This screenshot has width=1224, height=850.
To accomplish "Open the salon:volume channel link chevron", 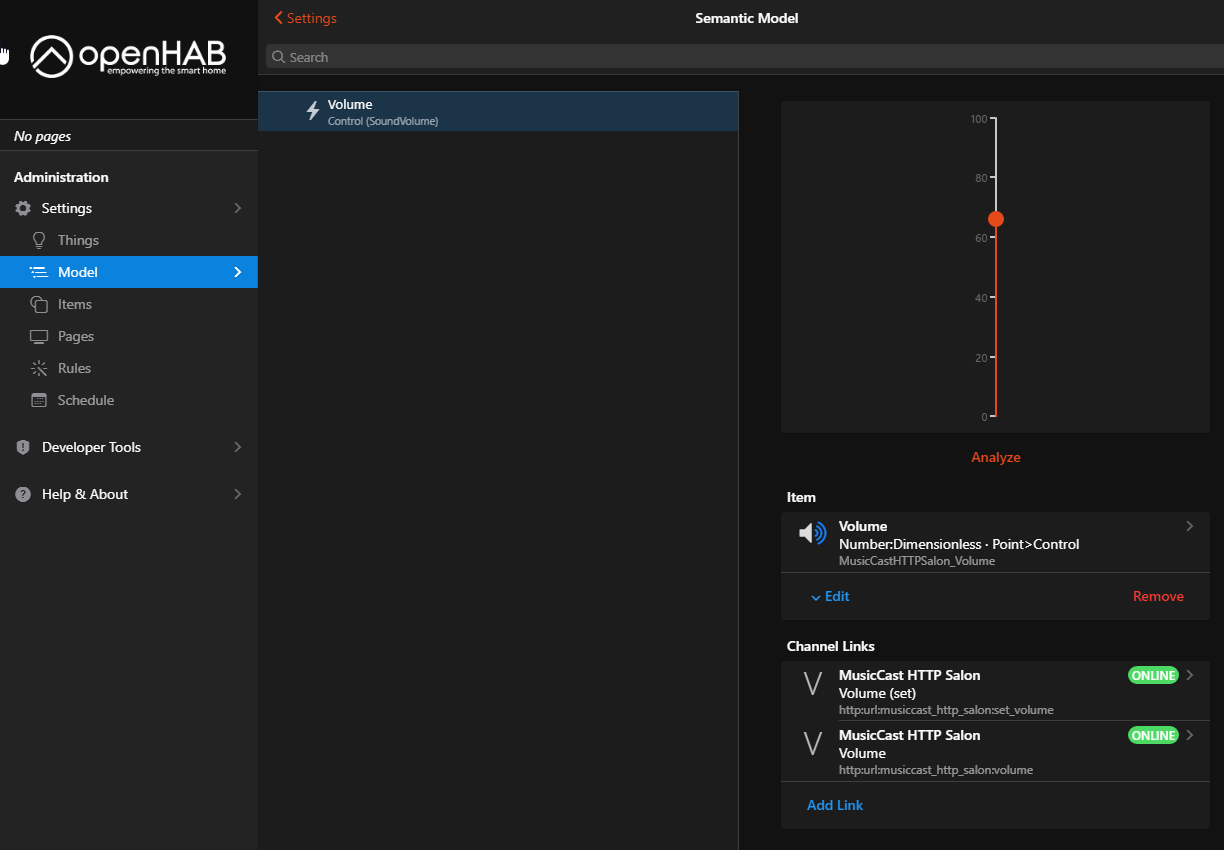I will tap(1189, 735).
